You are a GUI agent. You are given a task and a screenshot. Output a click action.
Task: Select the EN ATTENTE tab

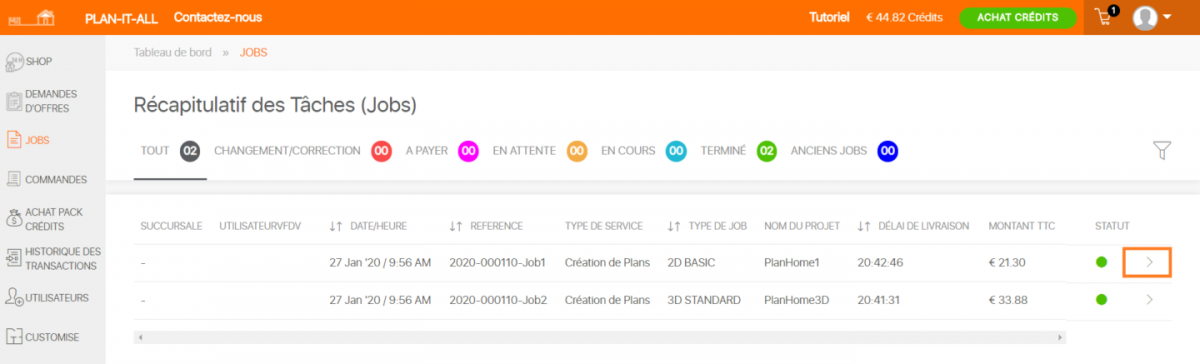539,151
